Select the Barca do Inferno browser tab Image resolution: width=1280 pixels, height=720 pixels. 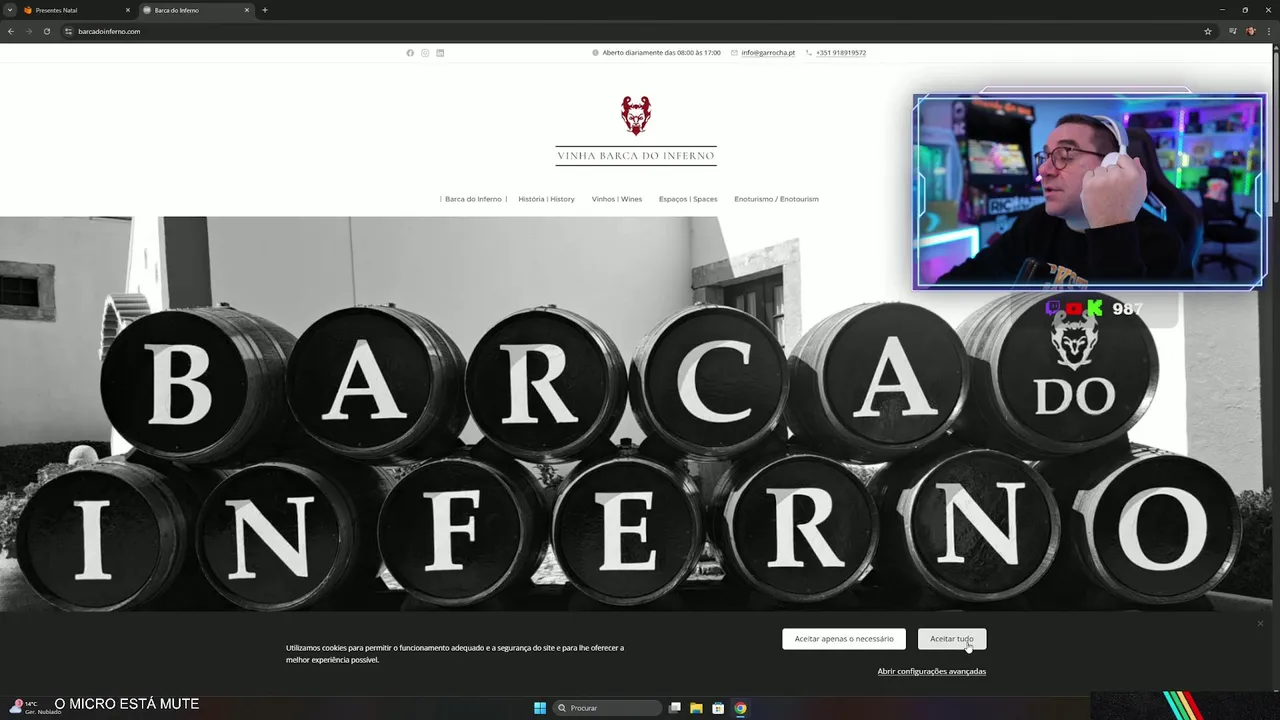[196, 10]
